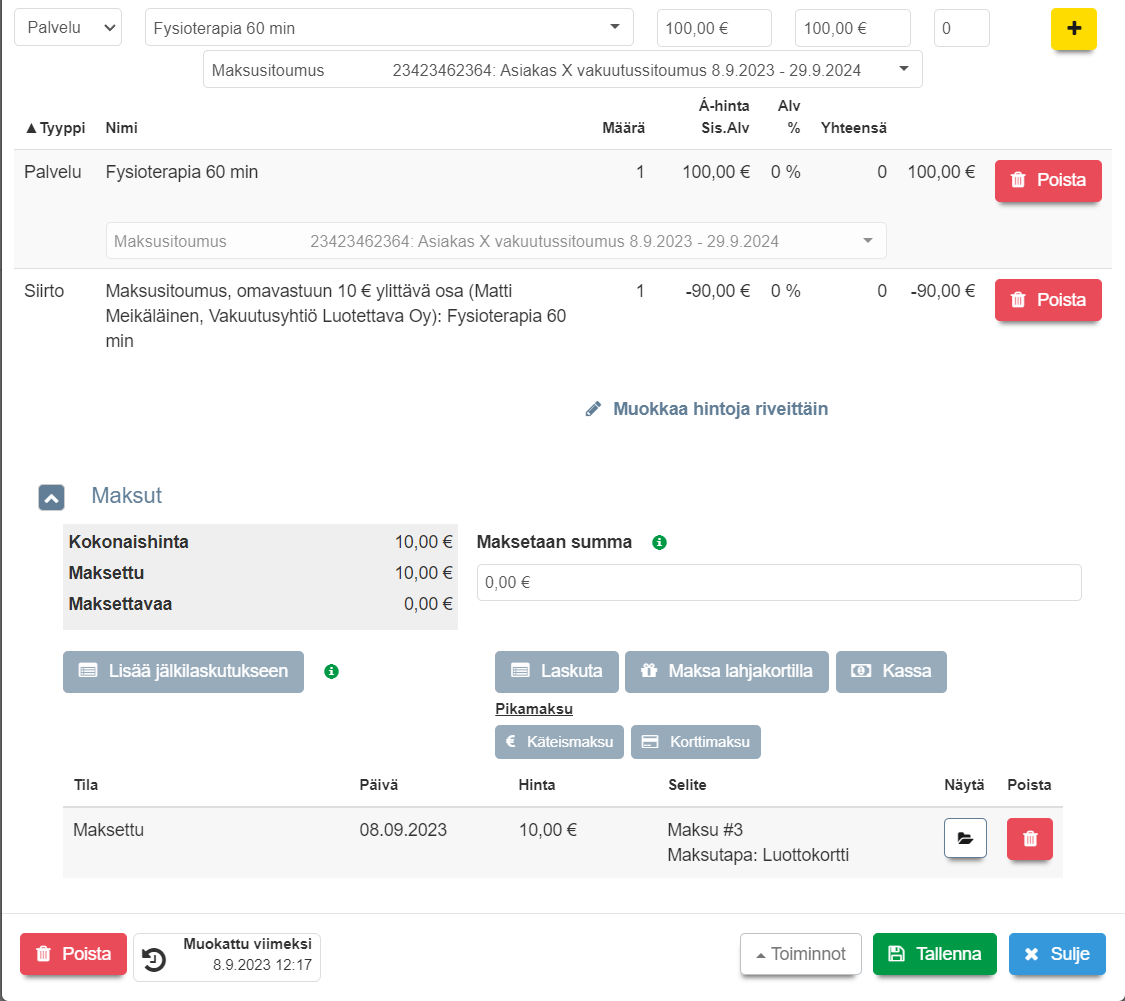
Task: Open payment #3 with folder icon
Action: coord(965,839)
